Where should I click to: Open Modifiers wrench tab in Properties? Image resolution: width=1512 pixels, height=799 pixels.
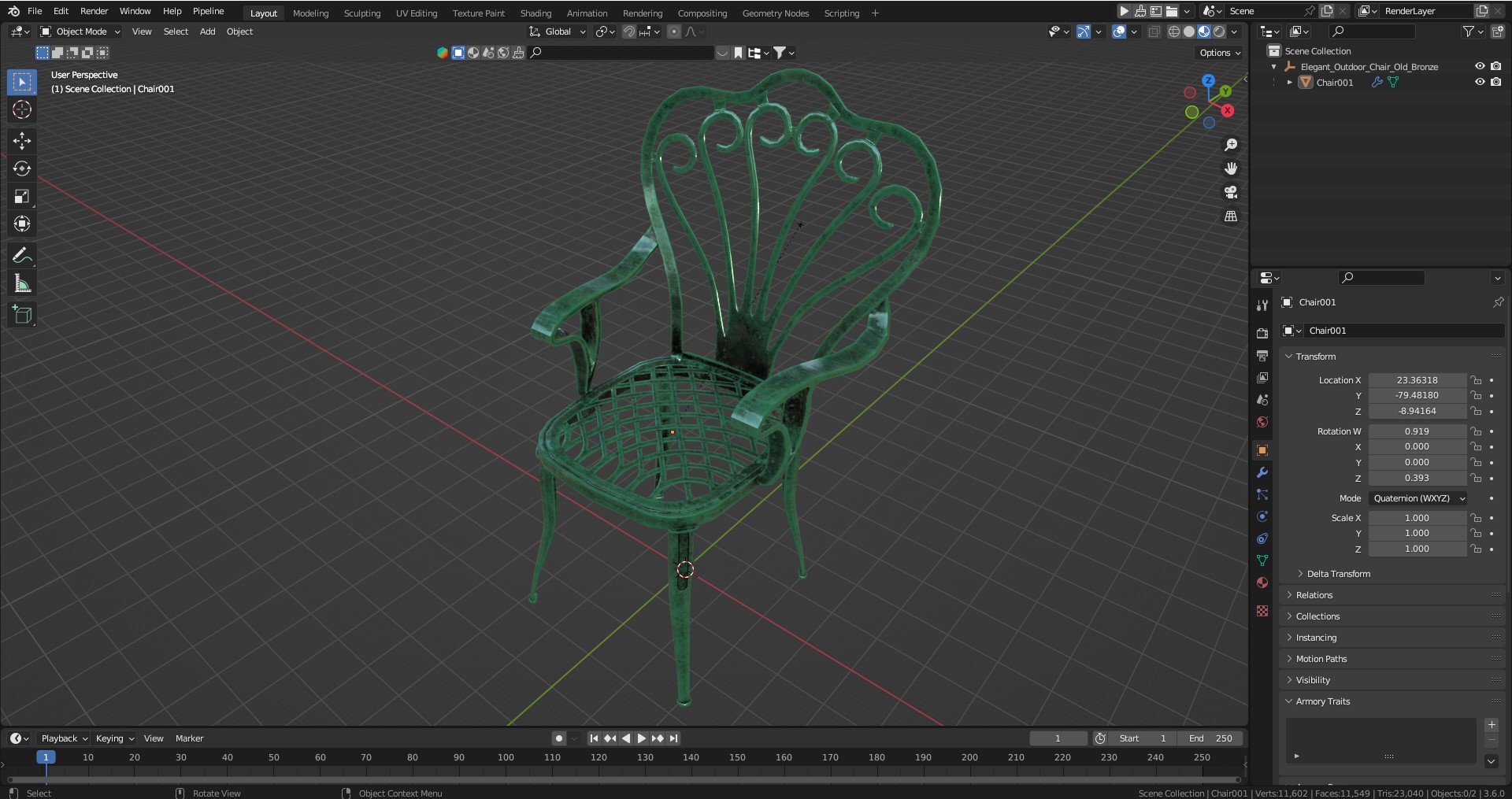click(x=1262, y=472)
